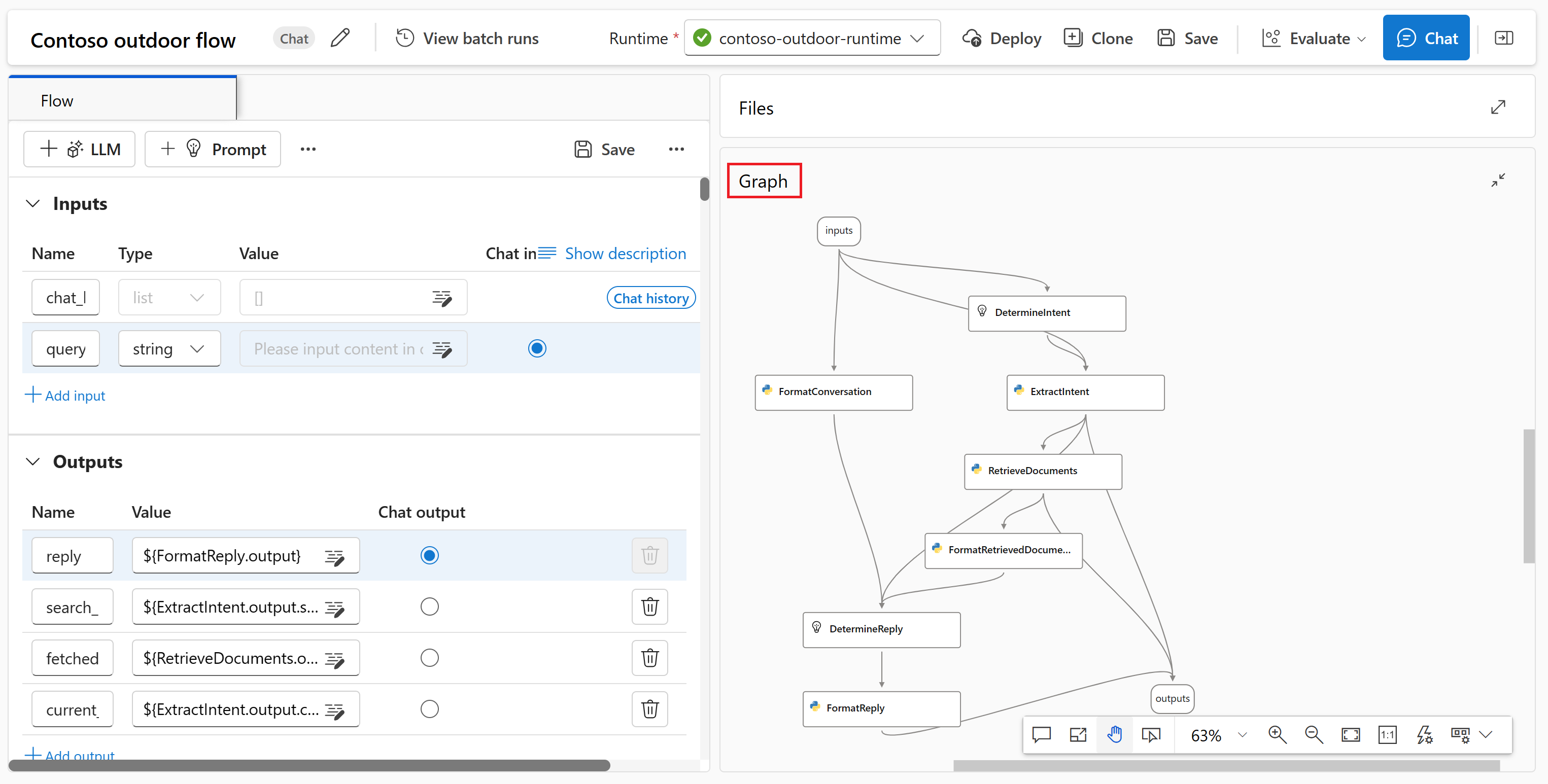Collapse the Graph panel using arrows icon
The width and height of the screenshot is (1548, 784).
coord(1498,180)
